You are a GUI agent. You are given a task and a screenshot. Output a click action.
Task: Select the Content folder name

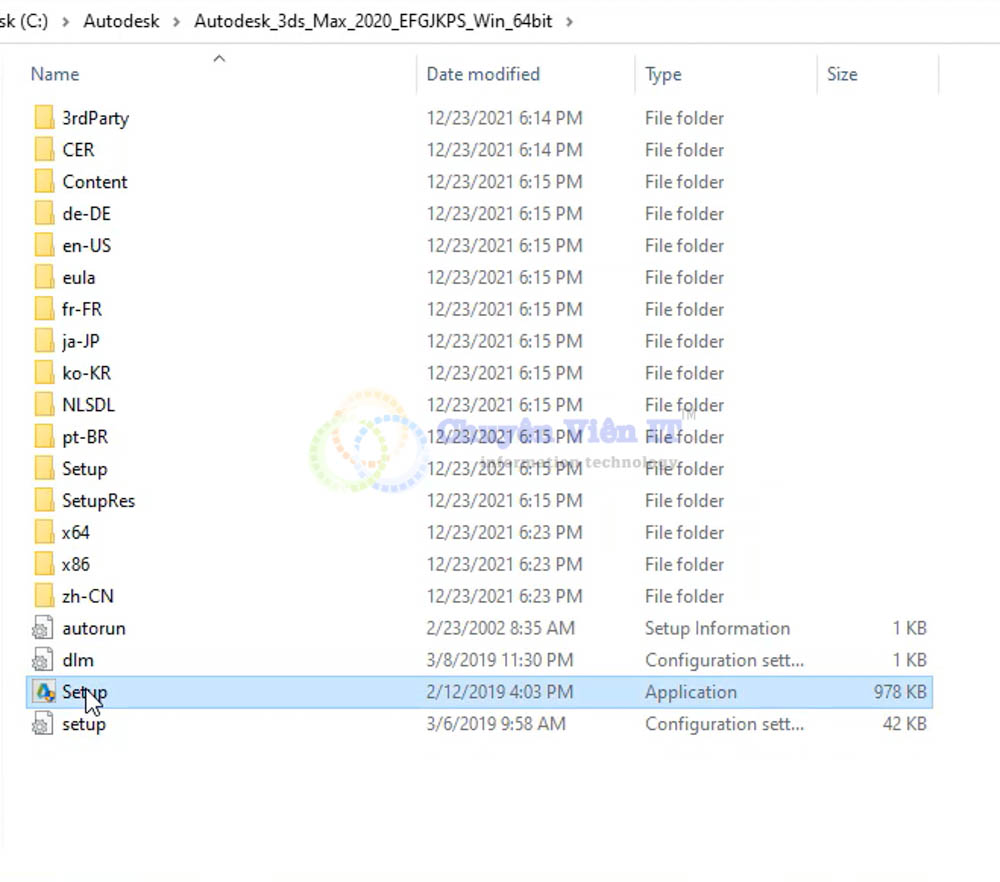tap(95, 182)
